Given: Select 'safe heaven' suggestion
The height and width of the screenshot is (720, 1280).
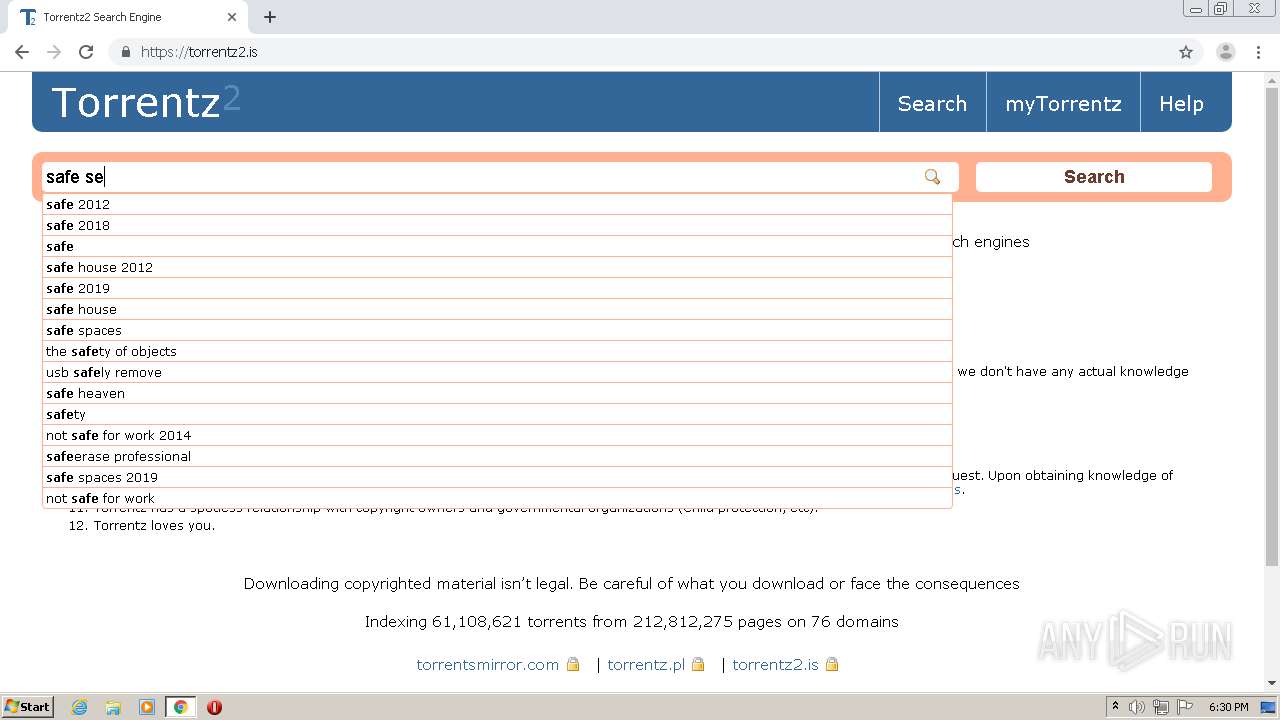Looking at the screenshot, I should coord(497,393).
